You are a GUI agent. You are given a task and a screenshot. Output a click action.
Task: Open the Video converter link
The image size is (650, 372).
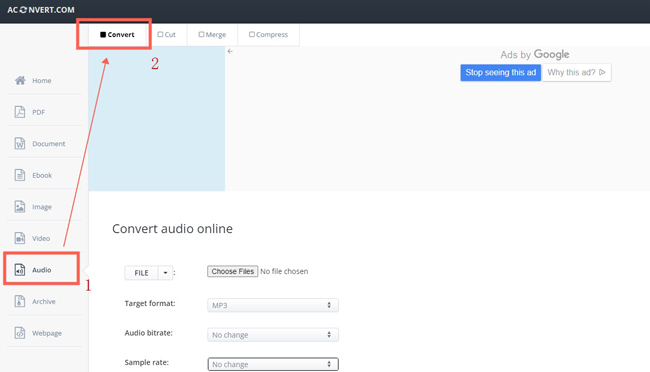point(41,238)
